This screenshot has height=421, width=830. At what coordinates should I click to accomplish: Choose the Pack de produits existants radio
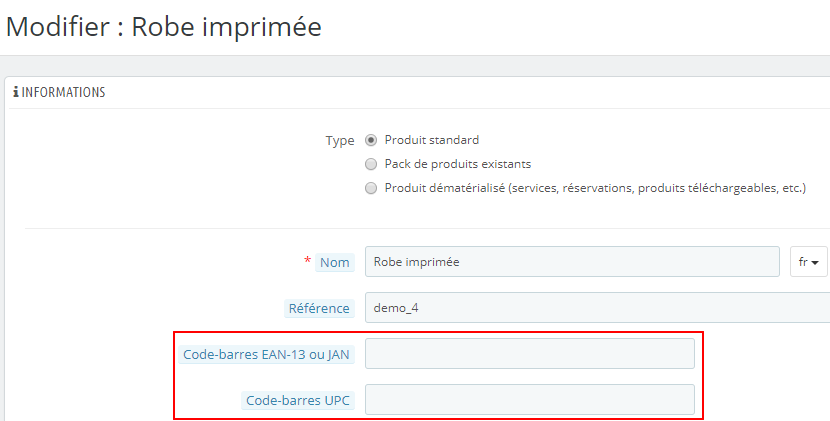(371, 164)
